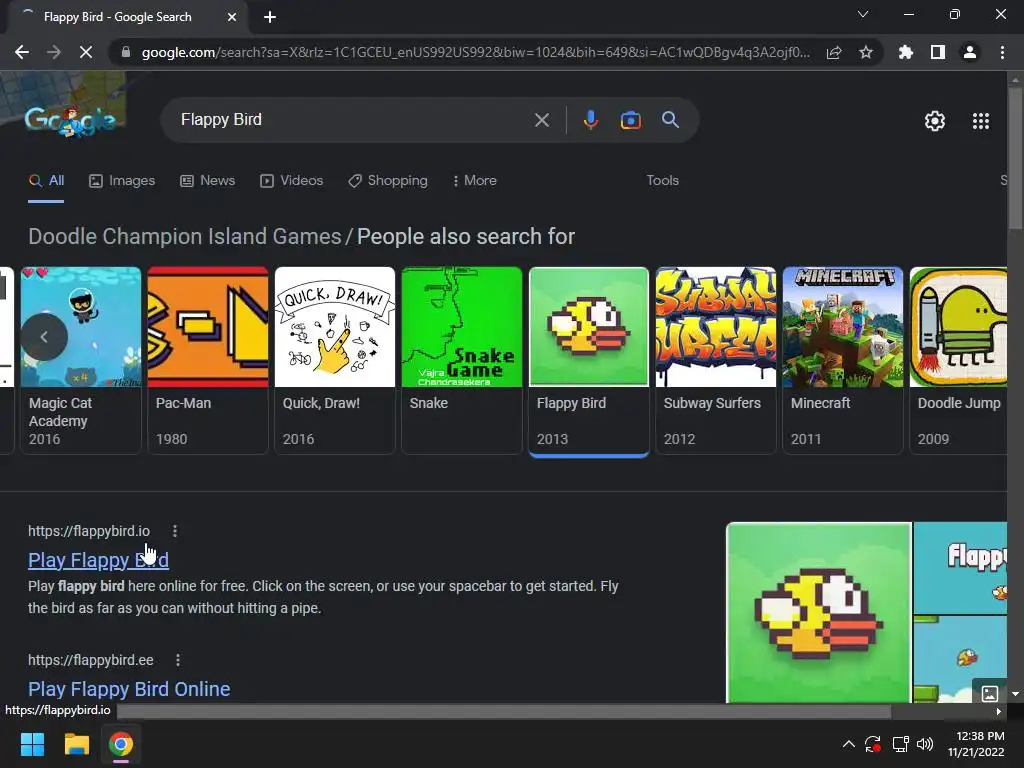
Task: Share this page icon in address bar
Action: (833, 52)
